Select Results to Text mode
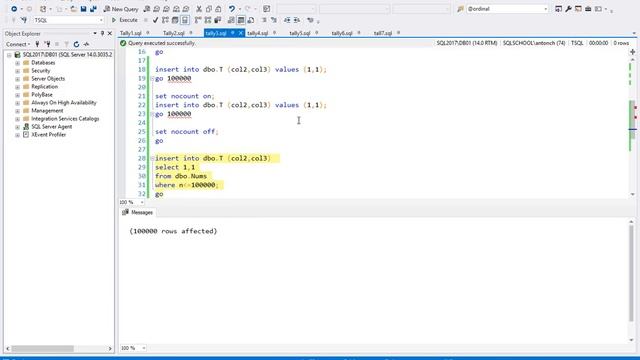Screen dimensions: 640x360 pos(231,20)
